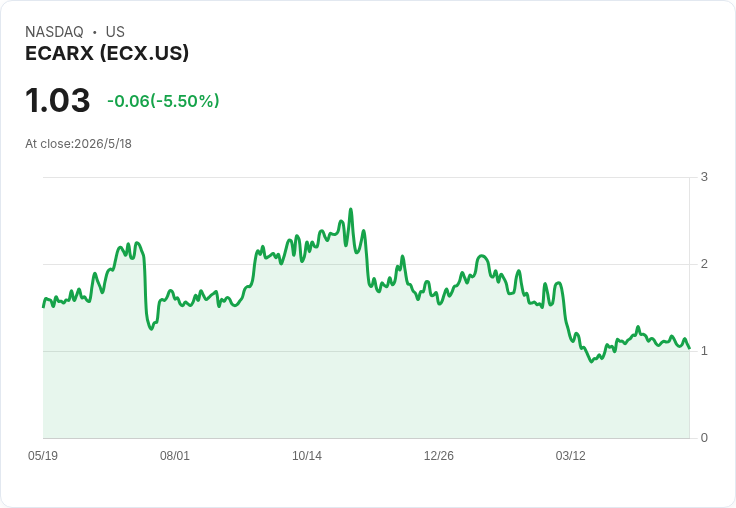
Task: Click the sharp dip bottom before 08/01
Action: (151, 329)
